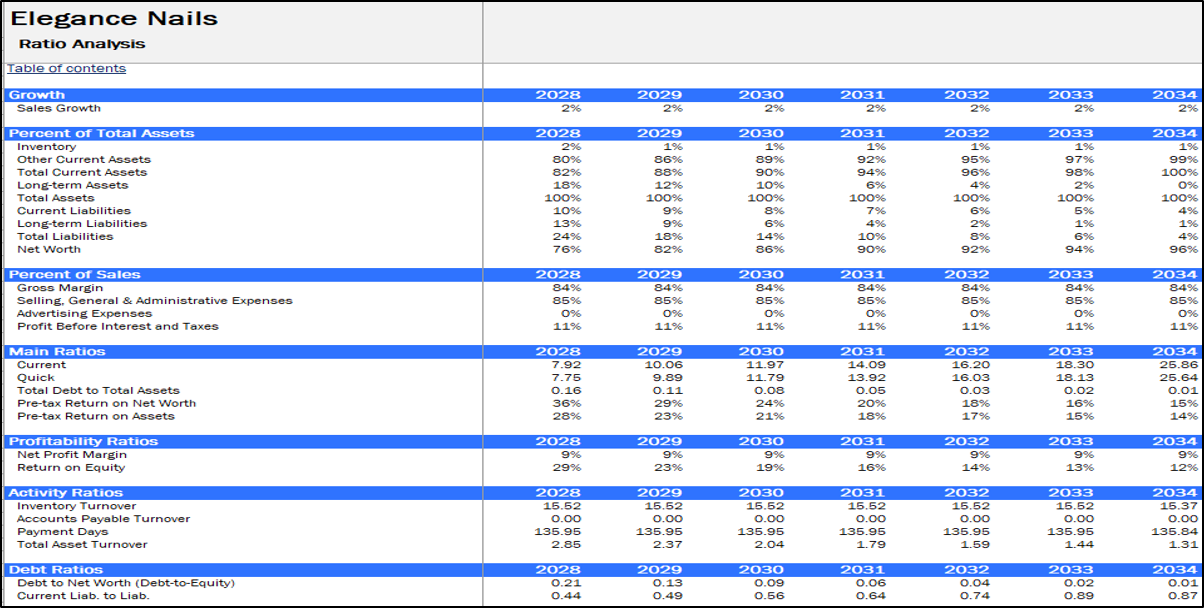Click the Sales Growth row label
The height and width of the screenshot is (608, 1204).
[x=59, y=108]
